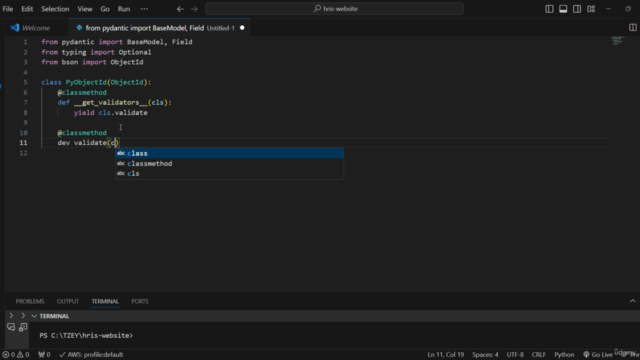
Task: Switch to the Welcome tab
Action: [x=36, y=28]
